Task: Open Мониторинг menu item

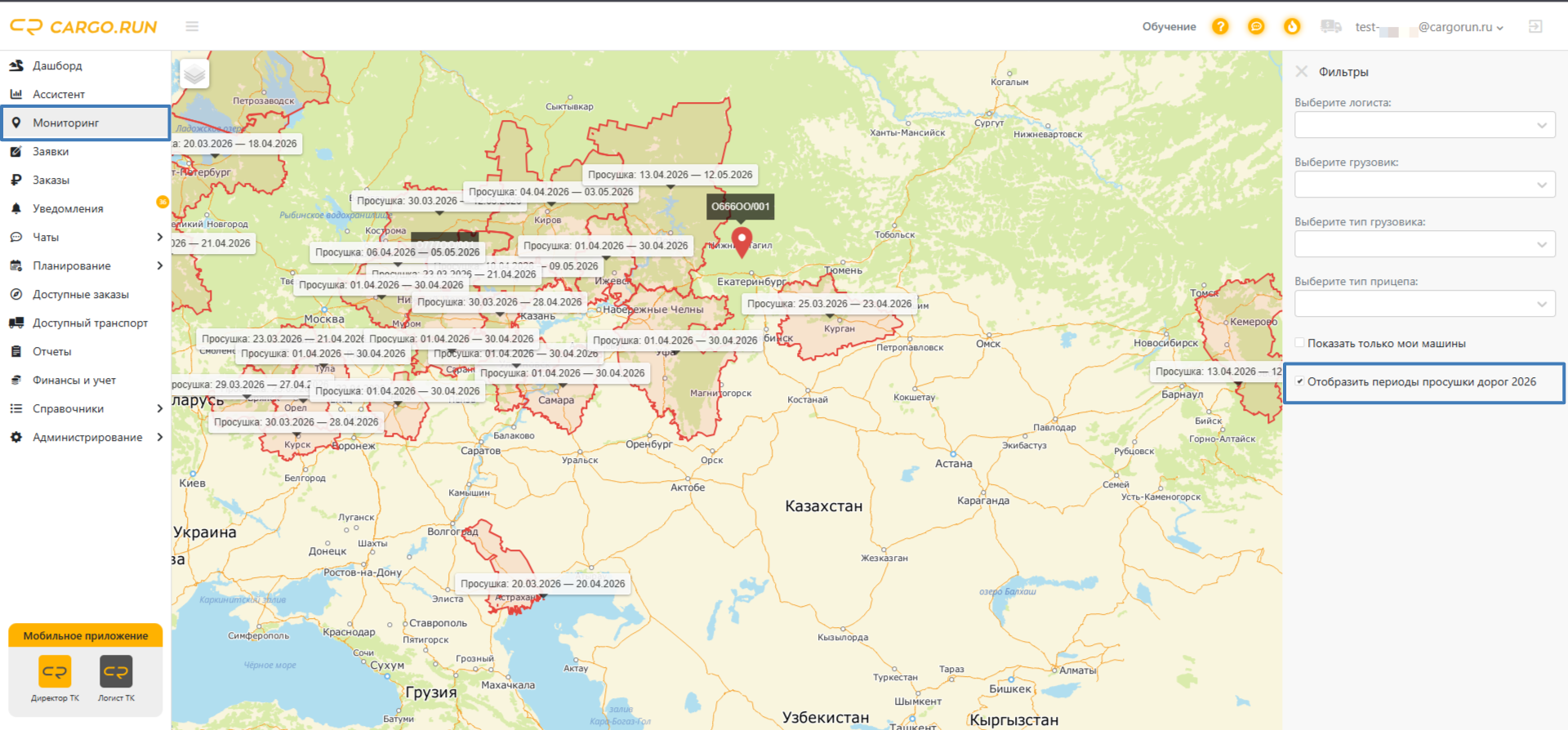Action: (85, 122)
